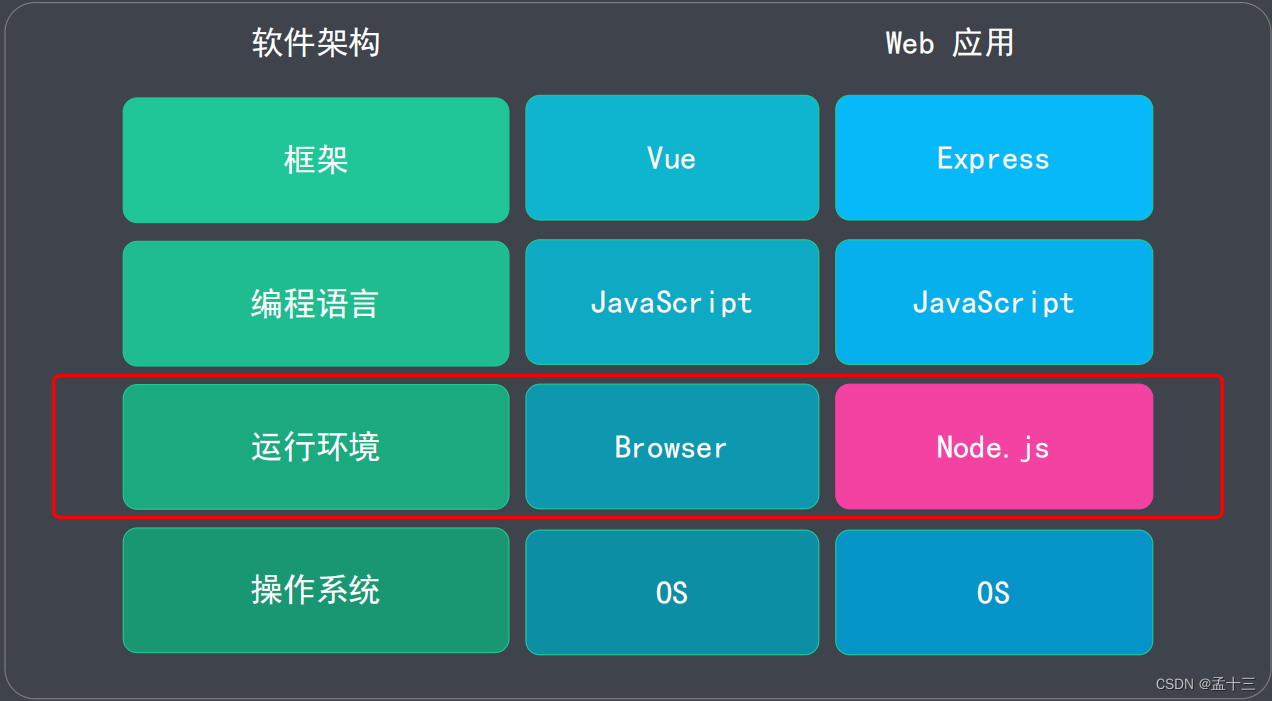Select the Browser box
Viewport: 1272px width, 701px height.
pyautogui.click(x=672, y=446)
